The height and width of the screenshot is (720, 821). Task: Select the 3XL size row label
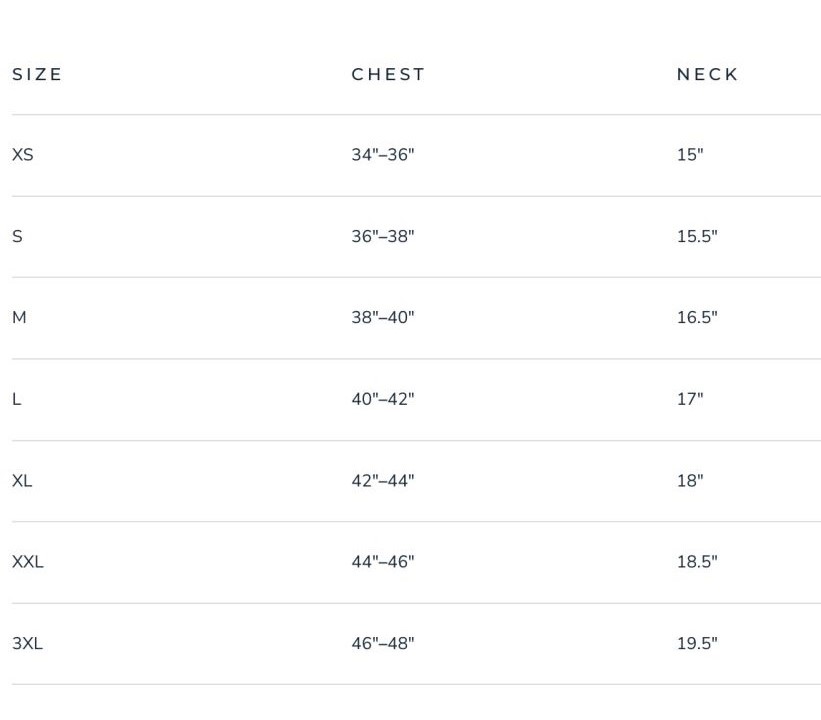pos(27,644)
